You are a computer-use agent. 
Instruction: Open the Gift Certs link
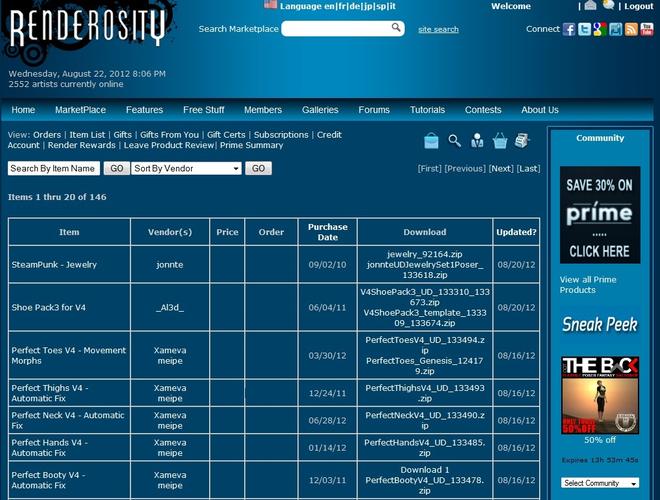(x=226, y=135)
